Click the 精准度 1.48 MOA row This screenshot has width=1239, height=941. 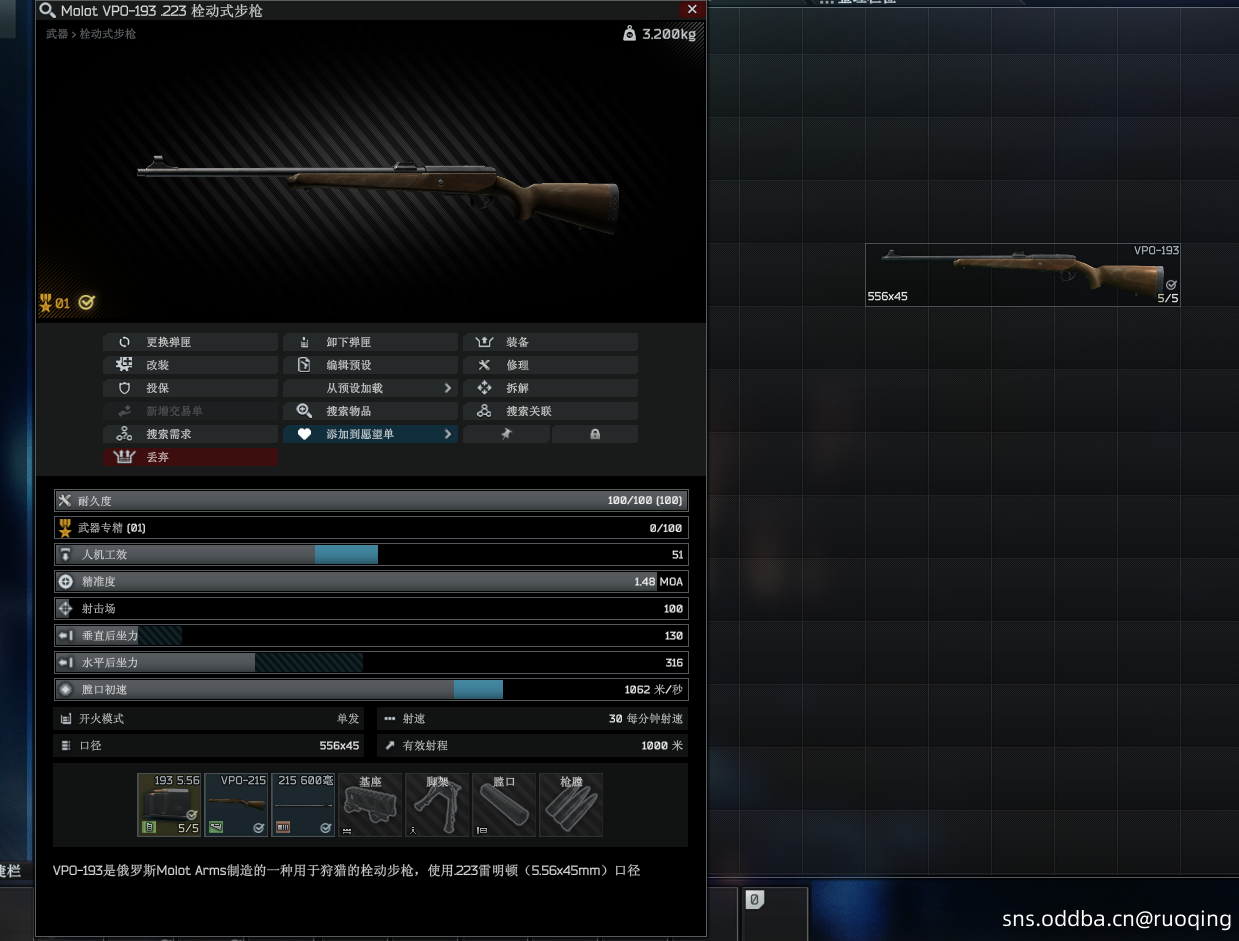pyautogui.click(x=371, y=581)
